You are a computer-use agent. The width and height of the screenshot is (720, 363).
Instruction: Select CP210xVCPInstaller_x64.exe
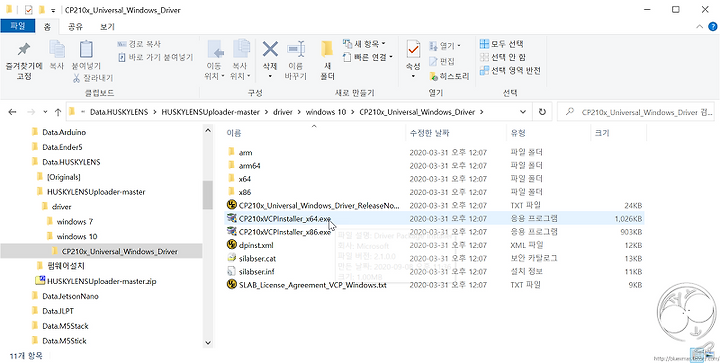pyautogui.click(x=285, y=218)
